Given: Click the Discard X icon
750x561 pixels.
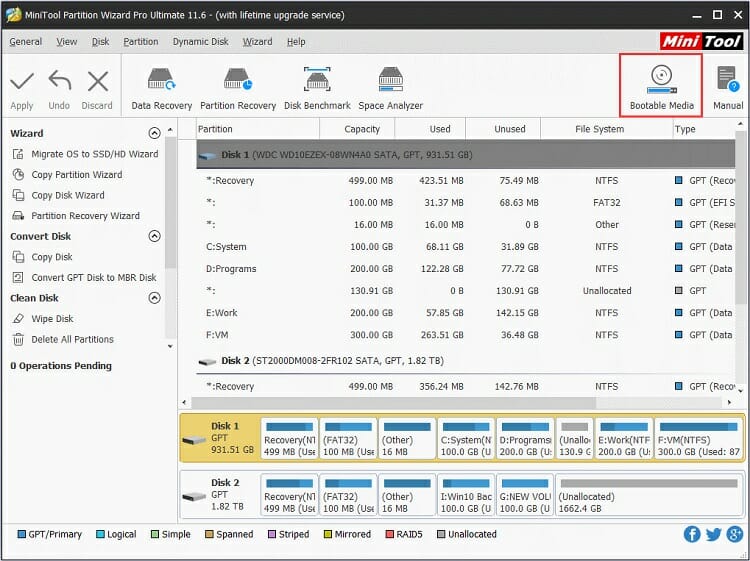Looking at the screenshot, I should [97, 82].
